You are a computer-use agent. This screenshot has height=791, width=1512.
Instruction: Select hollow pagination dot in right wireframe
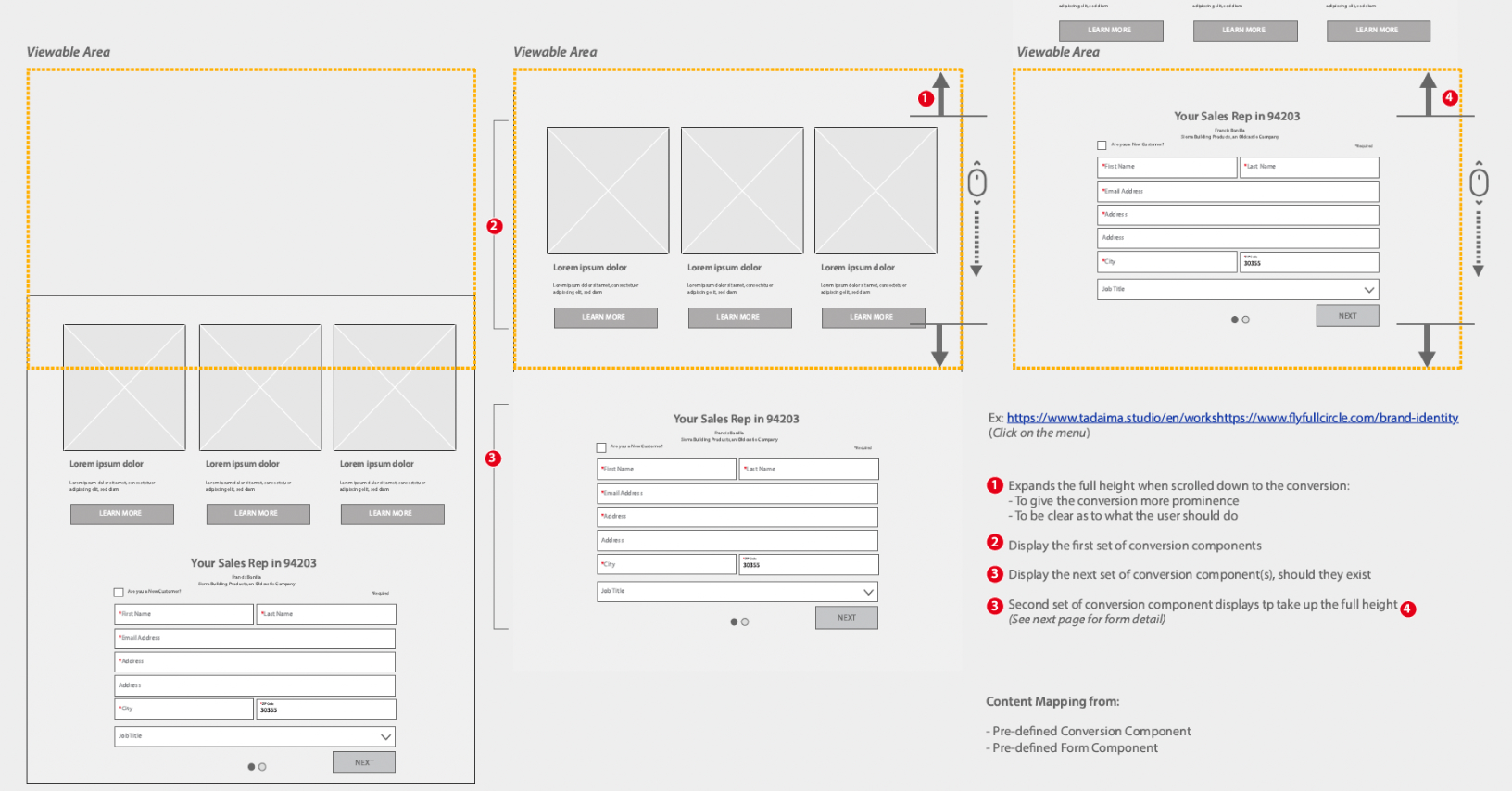(1245, 320)
